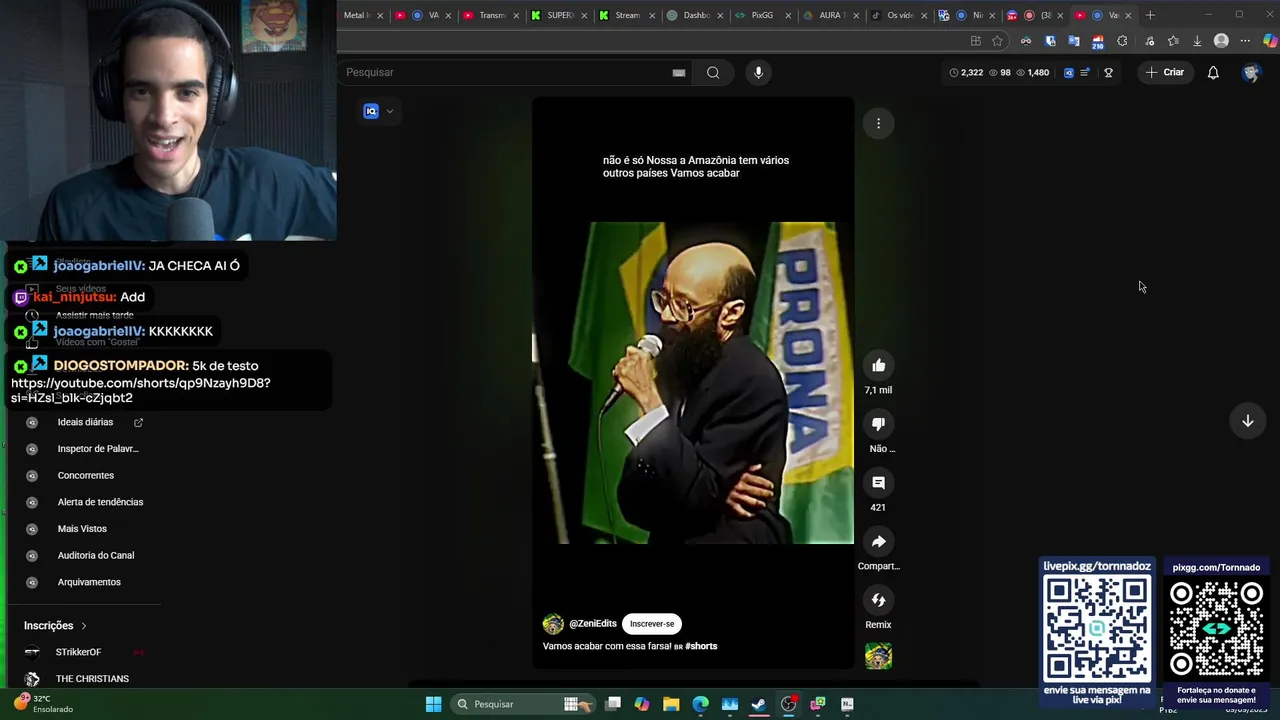Click the sound thumbnail below Remix
This screenshot has height=720, width=1280.
[878, 657]
